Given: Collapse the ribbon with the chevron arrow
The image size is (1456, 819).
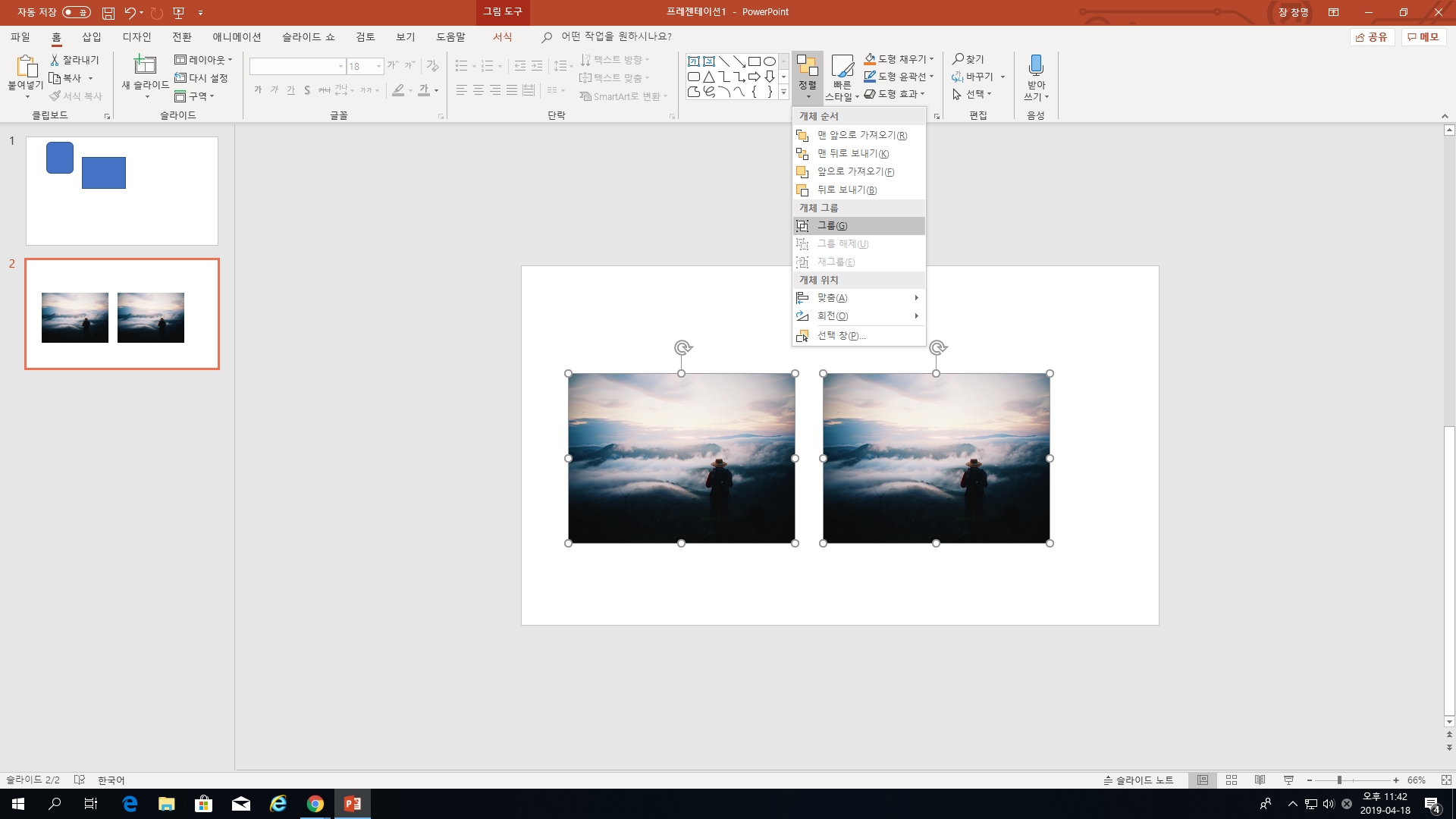Looking at the screenshot, I should click(1445, 116).
